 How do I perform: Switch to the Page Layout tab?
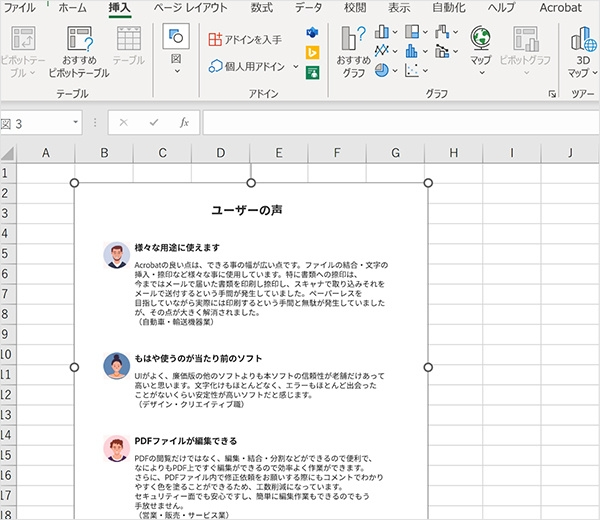coord(191,7)
